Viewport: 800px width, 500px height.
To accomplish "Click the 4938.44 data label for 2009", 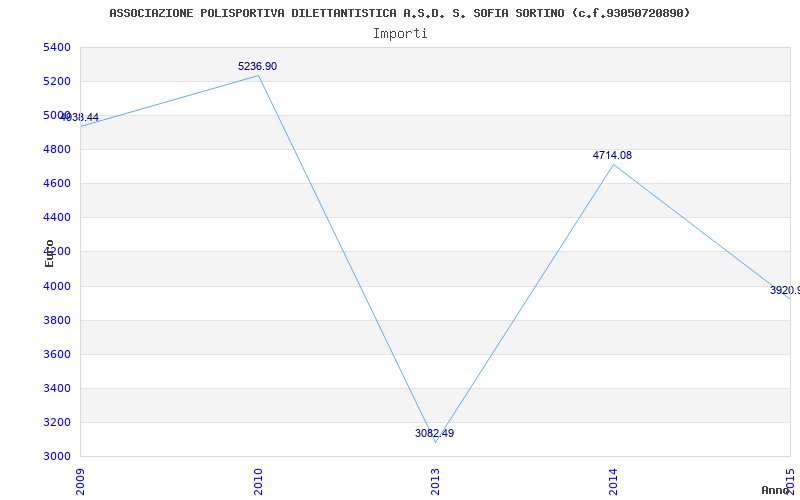I will [80, 117].
